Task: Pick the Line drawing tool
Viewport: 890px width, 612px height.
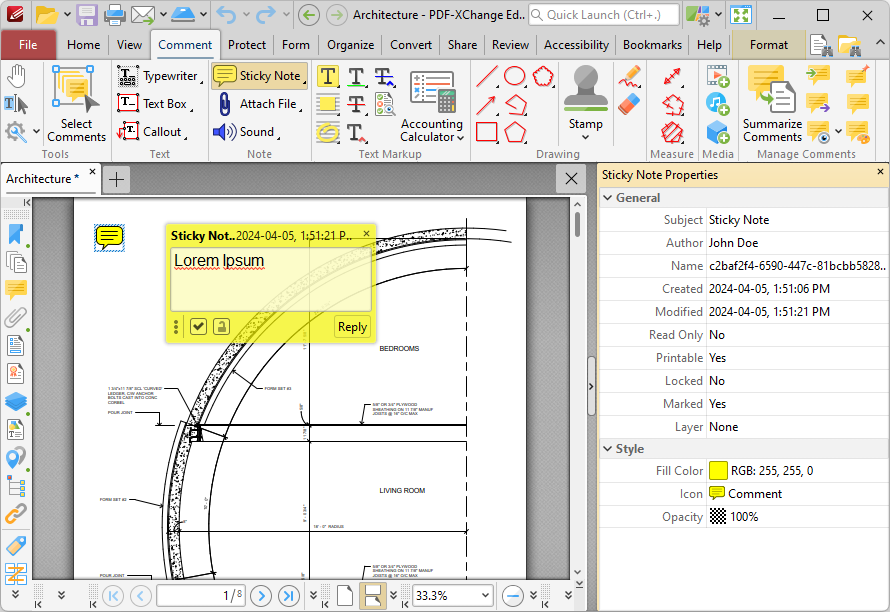Action: point(487,77)
